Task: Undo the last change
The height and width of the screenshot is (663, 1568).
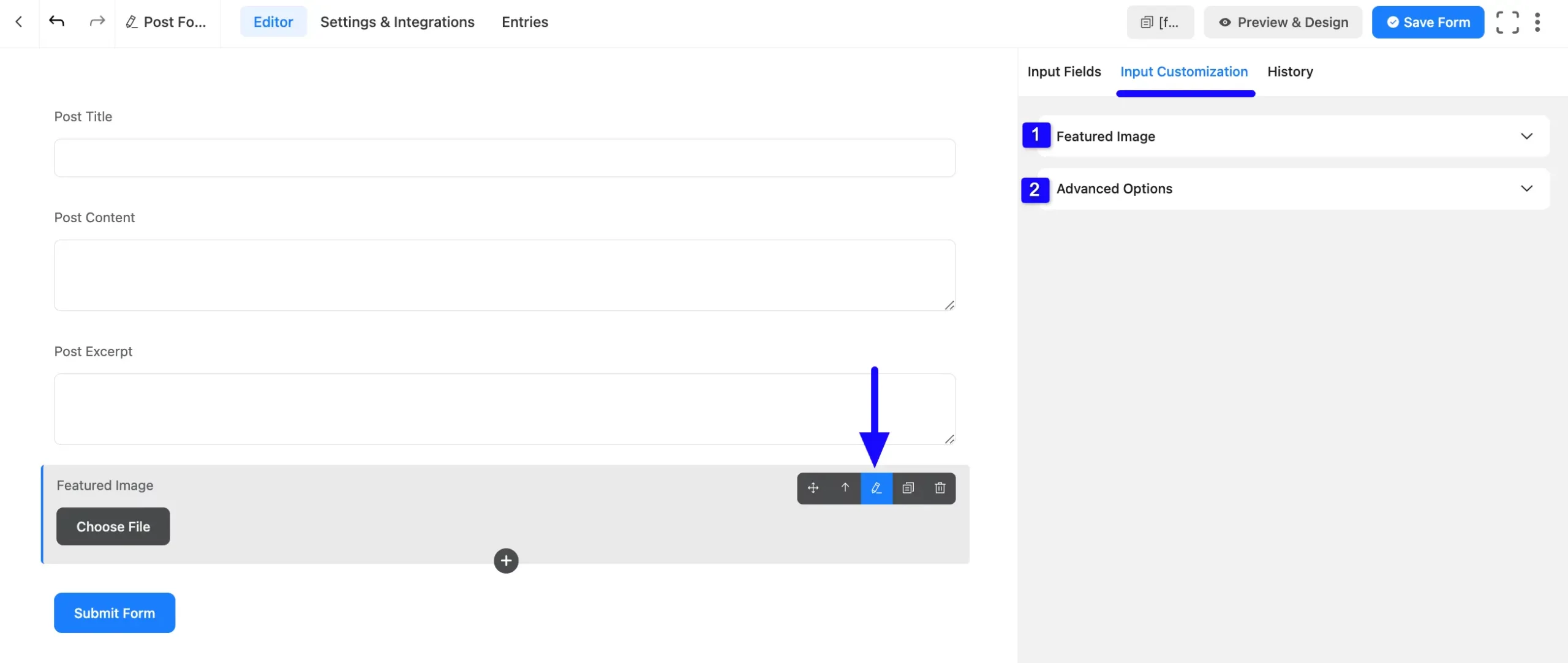Action: 56,22
